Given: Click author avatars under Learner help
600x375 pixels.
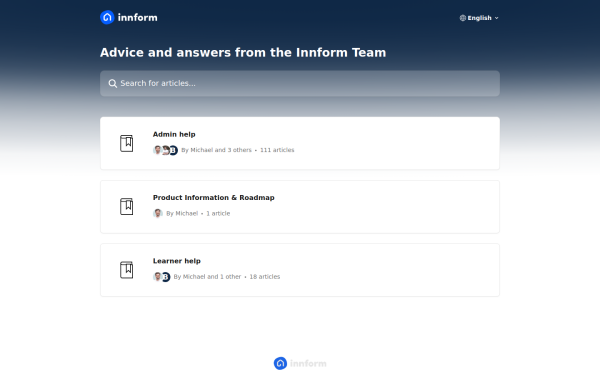Looking at the screenshot, I should coord(161,277).
